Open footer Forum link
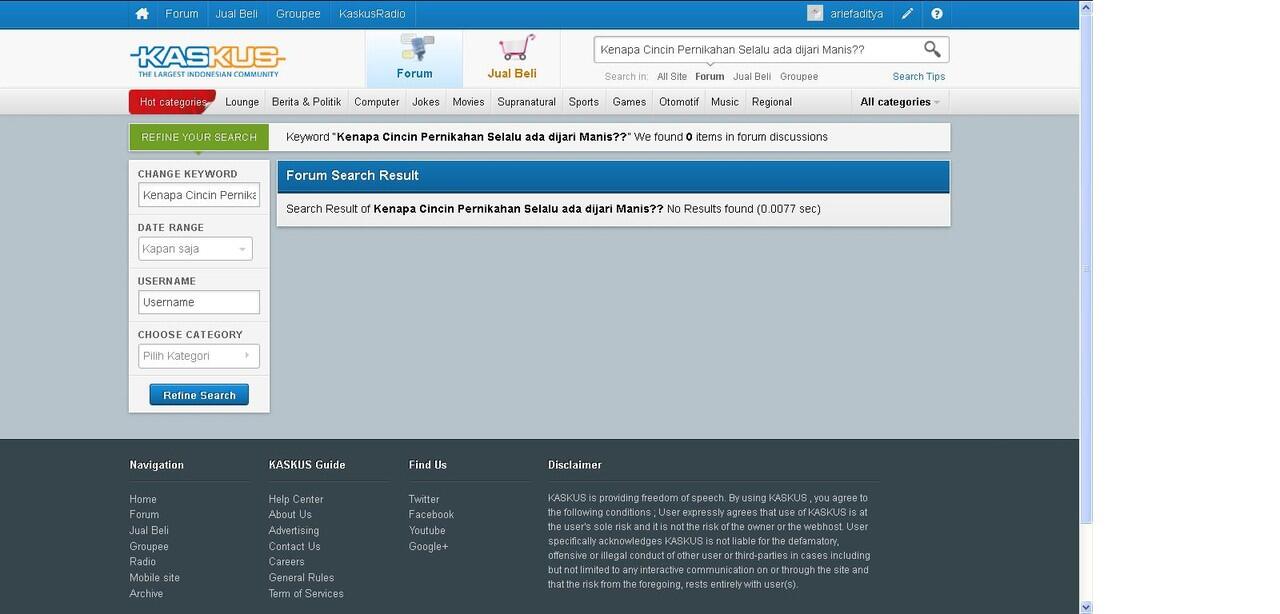Screen dimensions: 1280x614 144,515
